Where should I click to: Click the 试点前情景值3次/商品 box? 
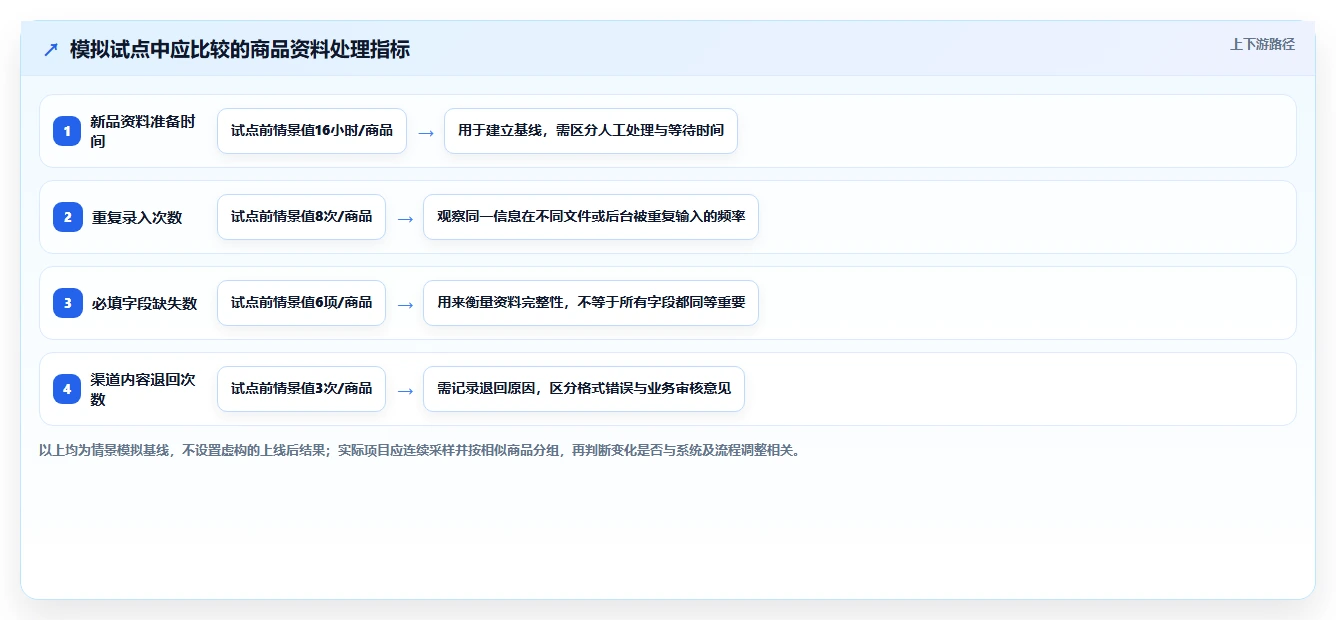pyautogui.click(x=301, y=389)
